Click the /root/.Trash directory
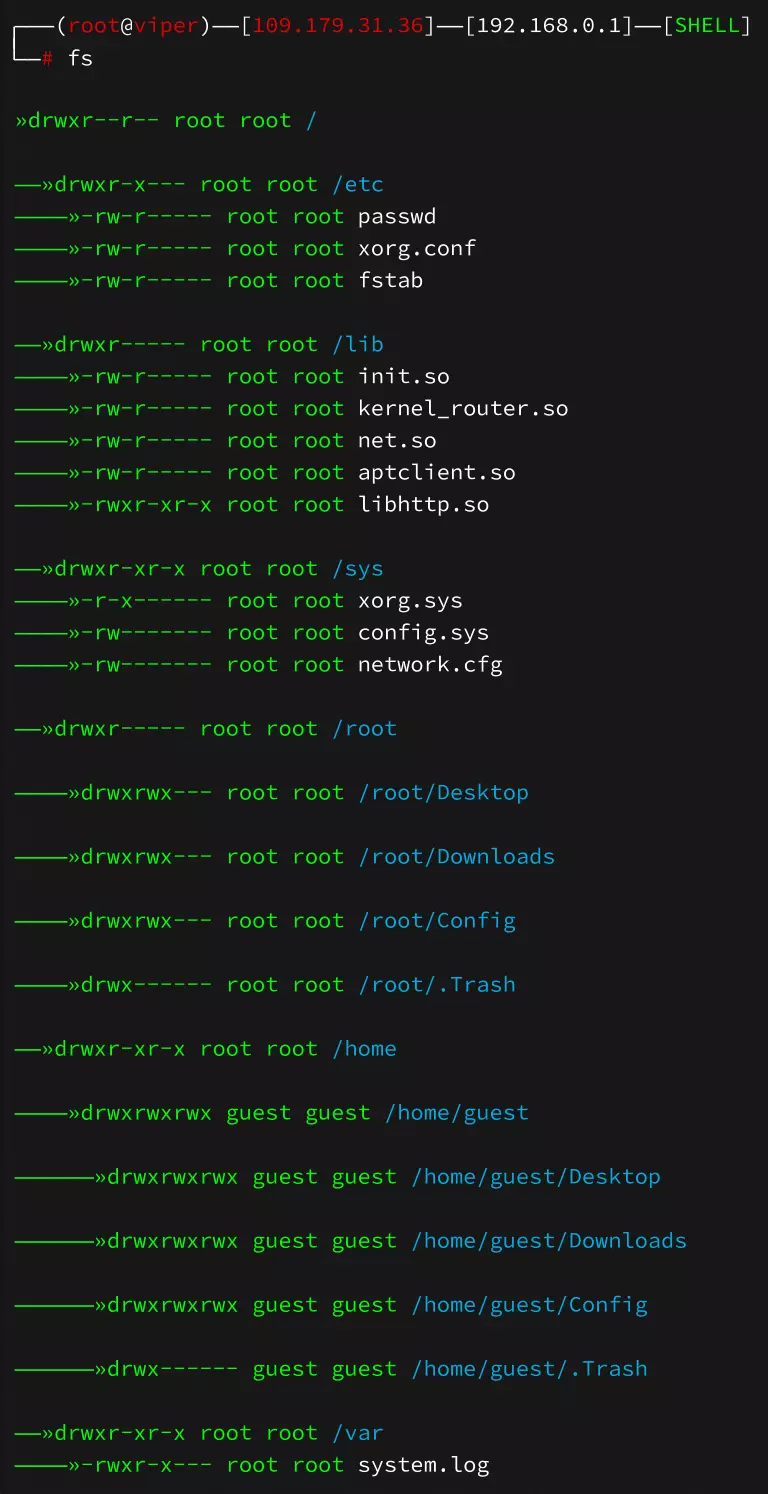This screenshot has height=1494, width=768. coord(437,985)
